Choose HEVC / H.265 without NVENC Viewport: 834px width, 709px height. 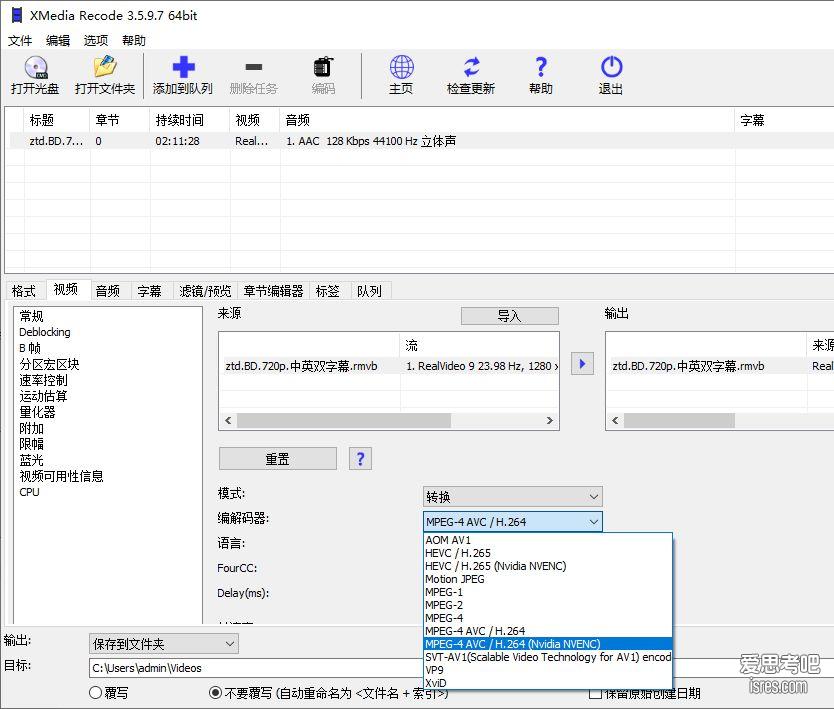[x=548, y=553]
